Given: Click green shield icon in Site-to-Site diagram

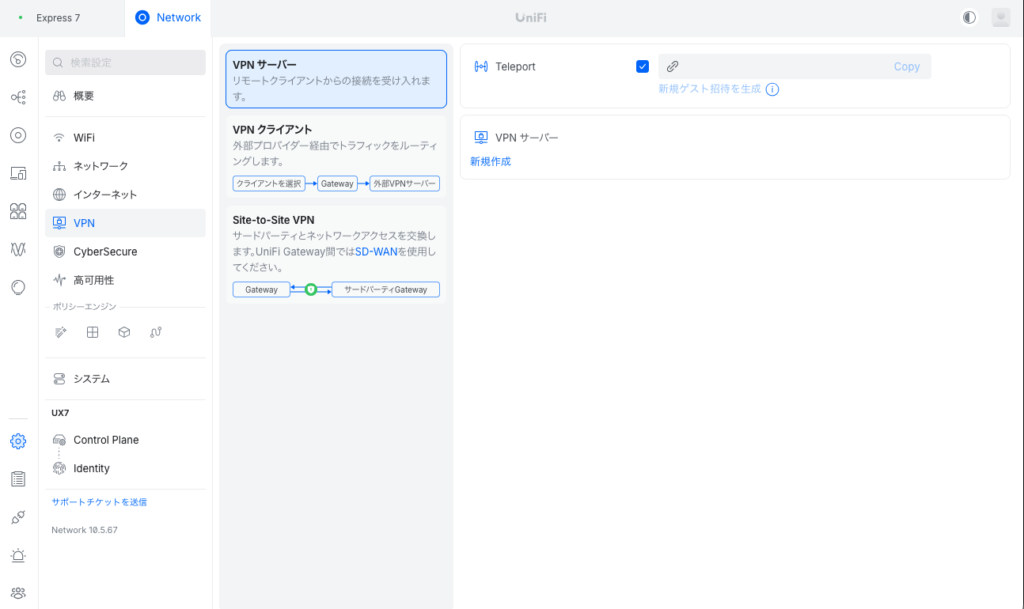Looking at the screenshot, I should [x=311, y=289].
